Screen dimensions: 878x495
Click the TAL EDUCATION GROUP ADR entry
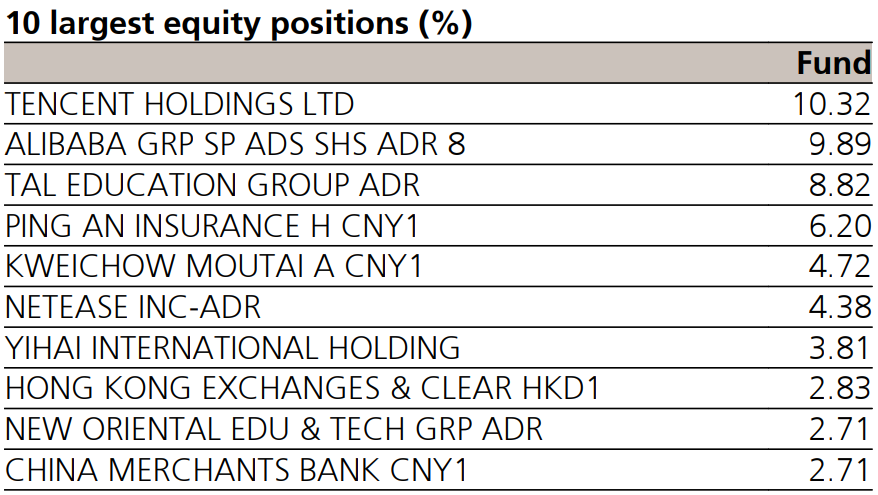click(213, 185)
